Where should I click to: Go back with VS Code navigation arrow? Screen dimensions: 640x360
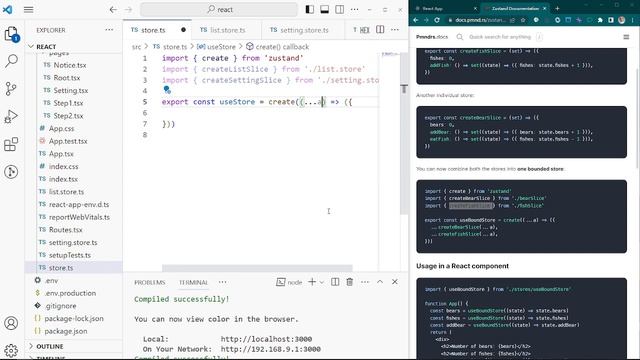[113, 9]
